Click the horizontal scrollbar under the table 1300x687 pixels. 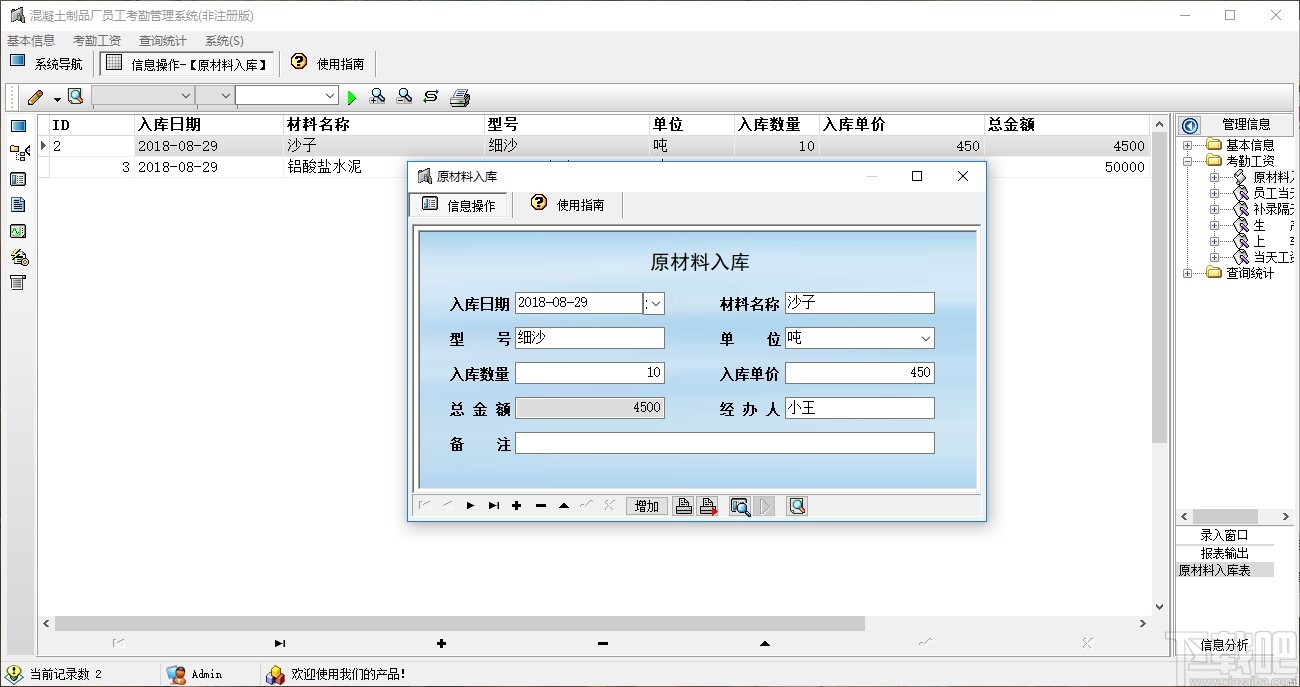[459, 623]
